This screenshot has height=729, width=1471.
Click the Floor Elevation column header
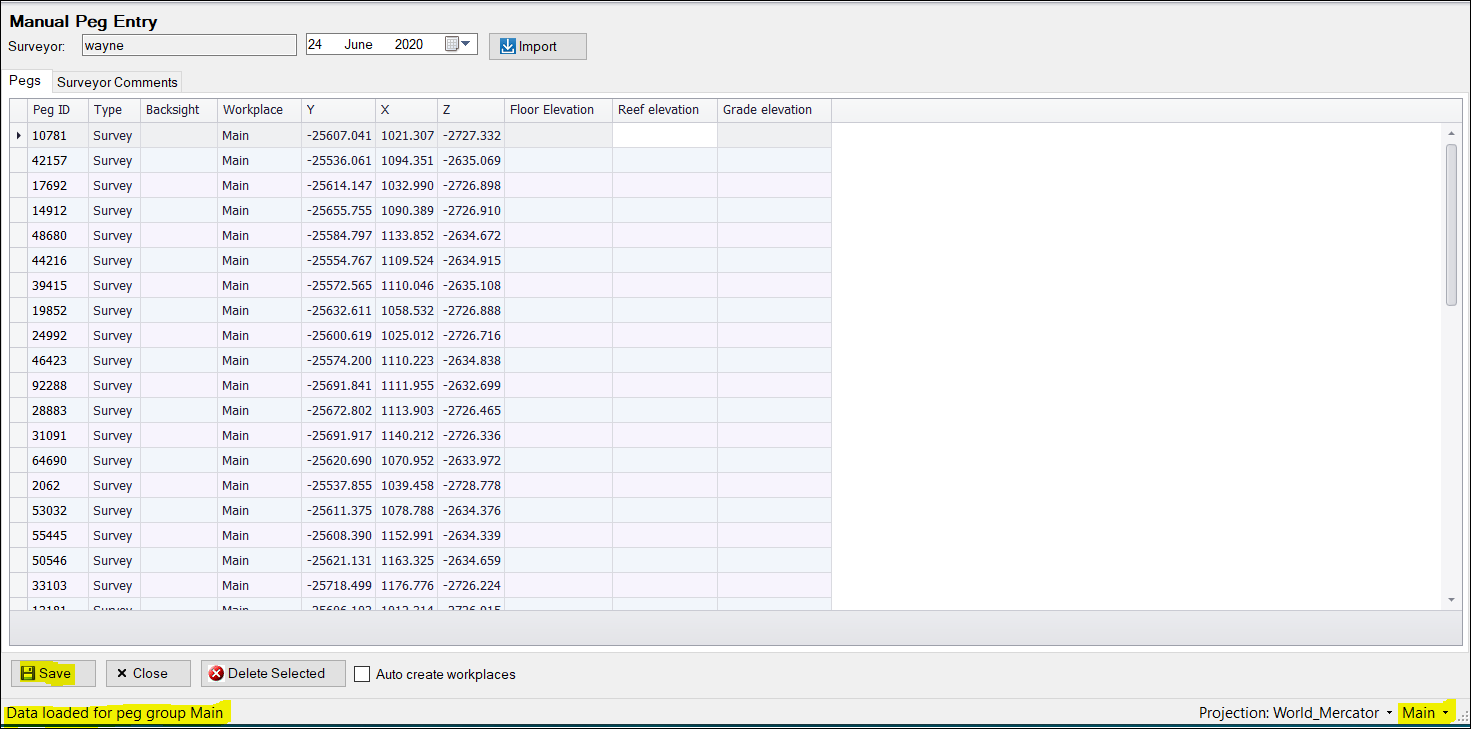tap(552, 110)
